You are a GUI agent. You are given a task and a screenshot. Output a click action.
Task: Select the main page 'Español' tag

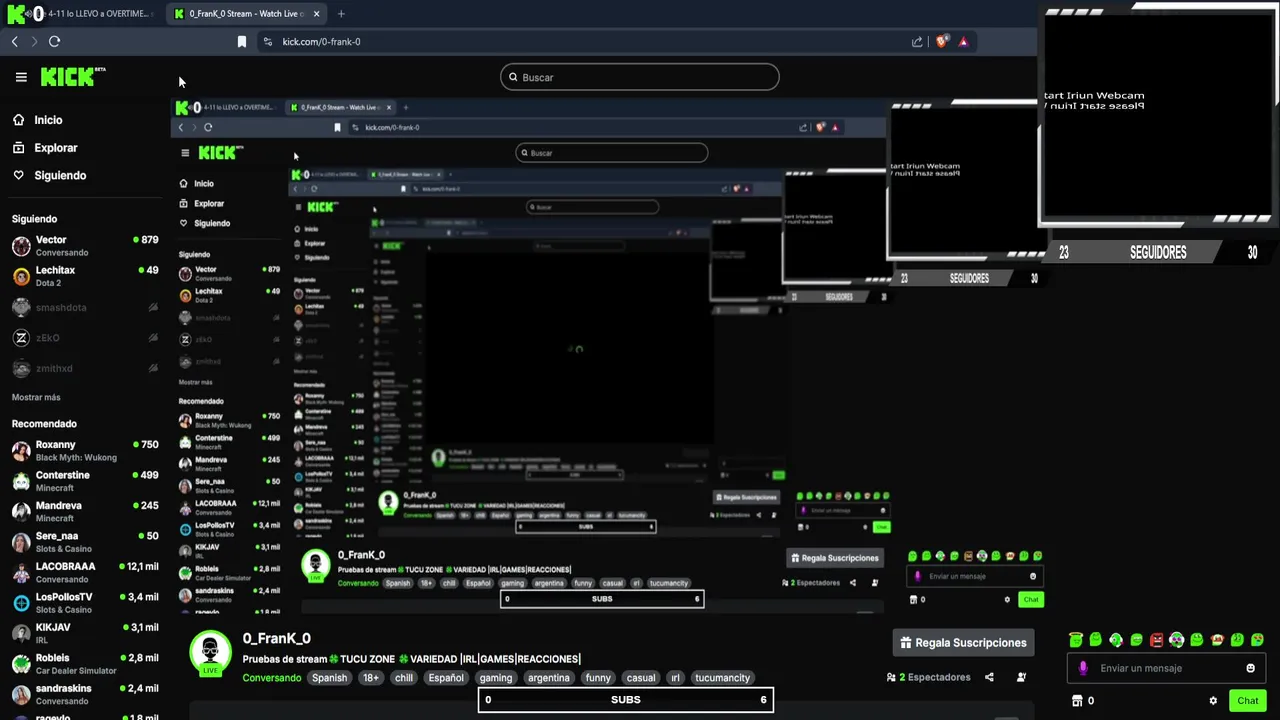(x=446, y=678)
